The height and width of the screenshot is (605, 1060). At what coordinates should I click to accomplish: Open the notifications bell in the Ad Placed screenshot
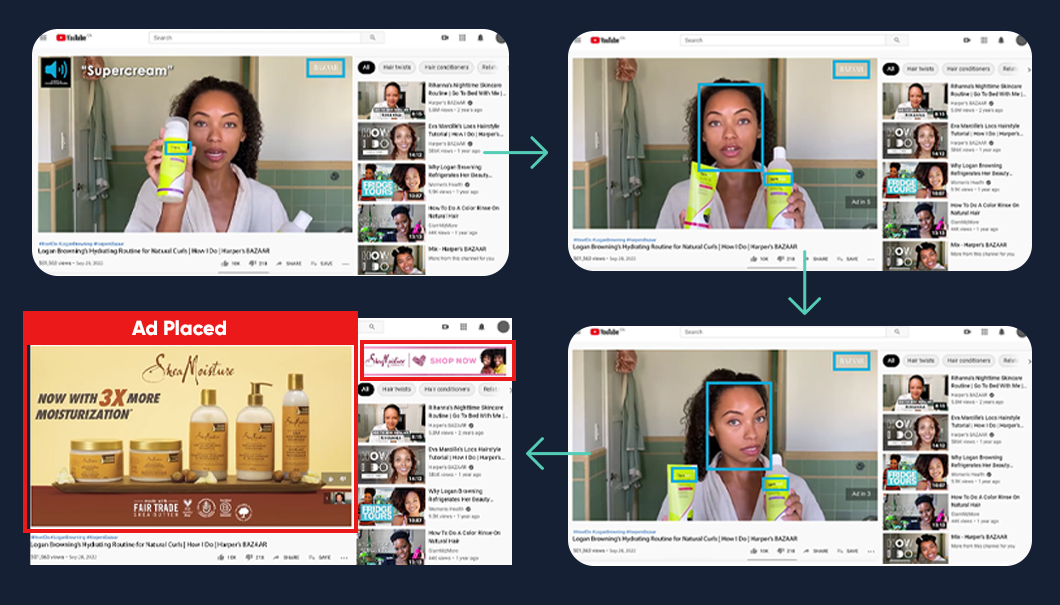pos(481,327)
